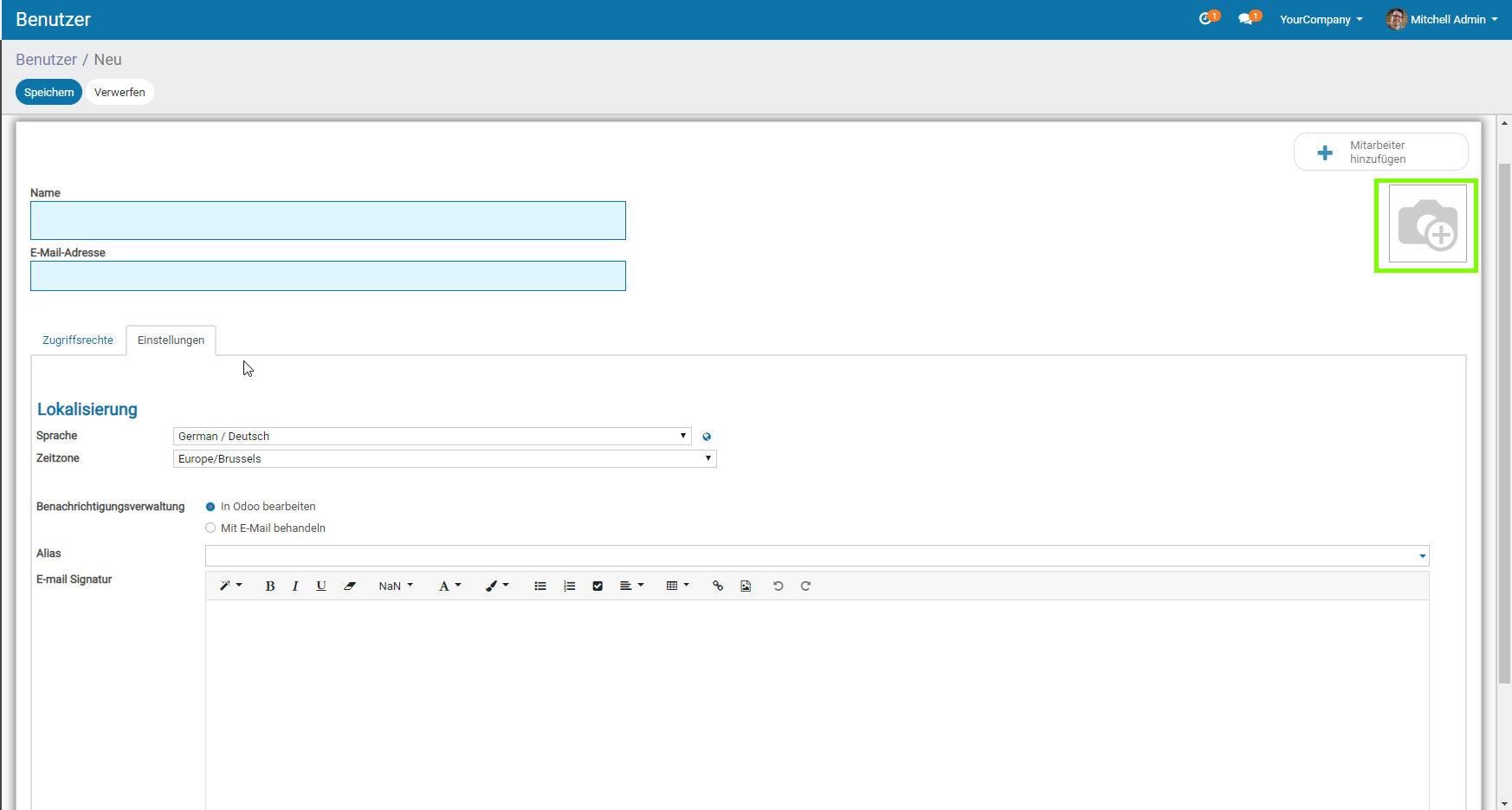The height and width of the screenshot is (810, 1512).
Task: Insert a link with the chain icon
Action: click(718, 586)
